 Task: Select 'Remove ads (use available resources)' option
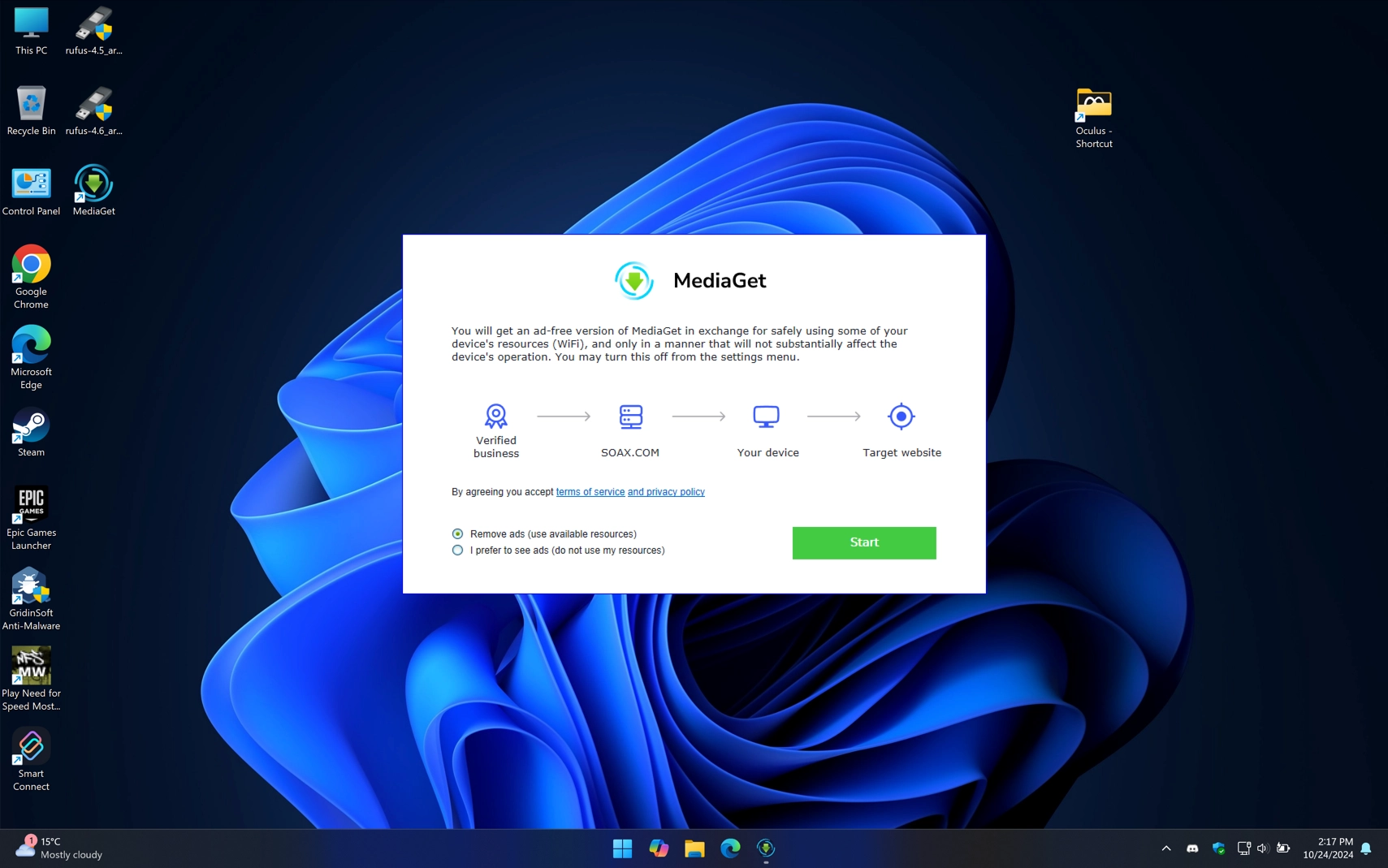point(457,533)
